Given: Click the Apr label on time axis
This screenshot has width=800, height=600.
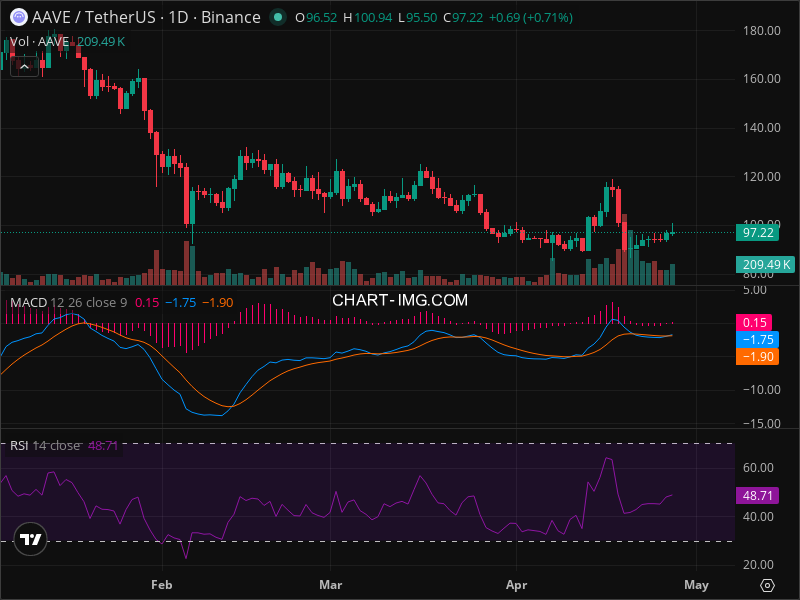Looking at the screenshot, I should pyautogui.click(x=516, y=585).
